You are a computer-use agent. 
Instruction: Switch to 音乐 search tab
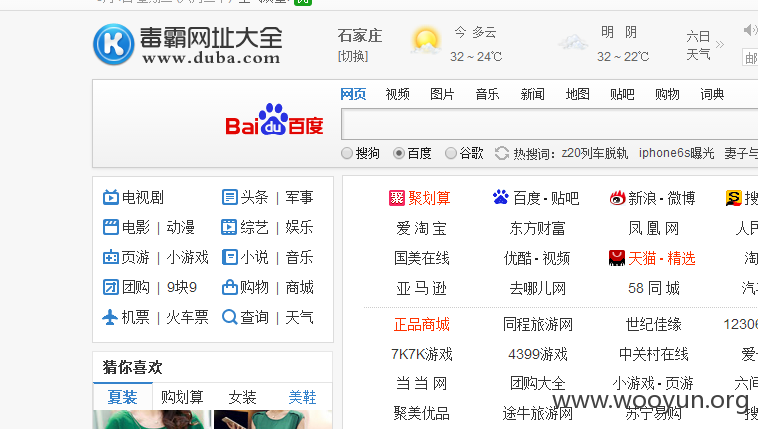point(487,94)
